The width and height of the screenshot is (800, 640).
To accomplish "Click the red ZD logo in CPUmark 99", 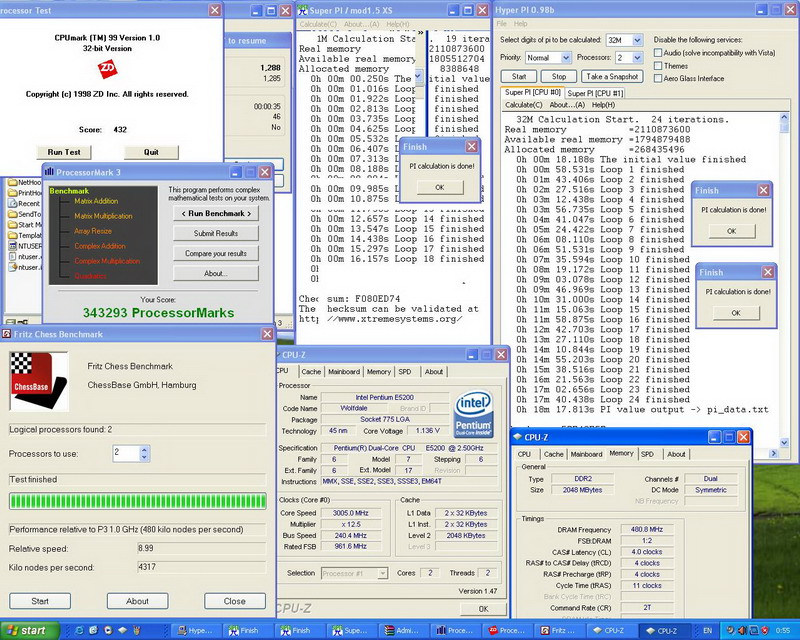I will 106,67.
